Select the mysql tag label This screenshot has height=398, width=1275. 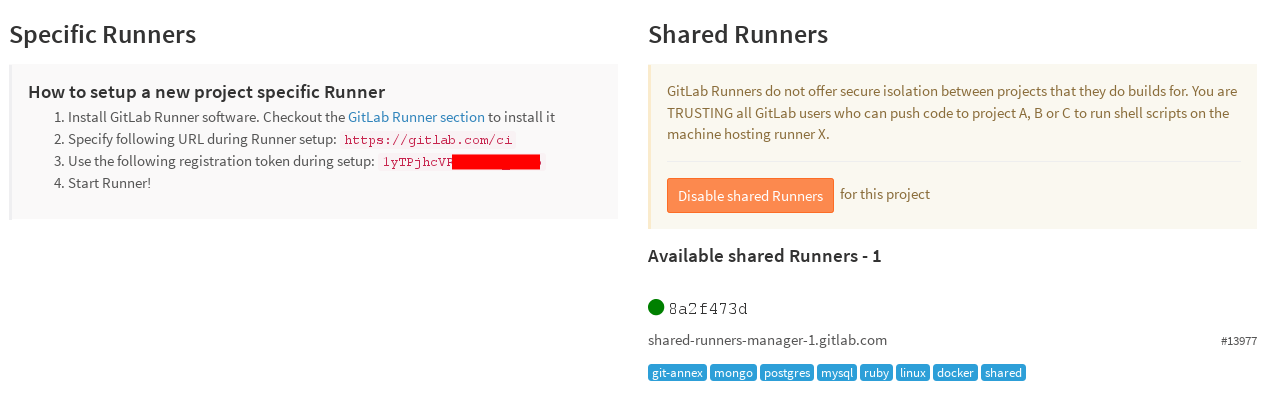pos(836,373)
